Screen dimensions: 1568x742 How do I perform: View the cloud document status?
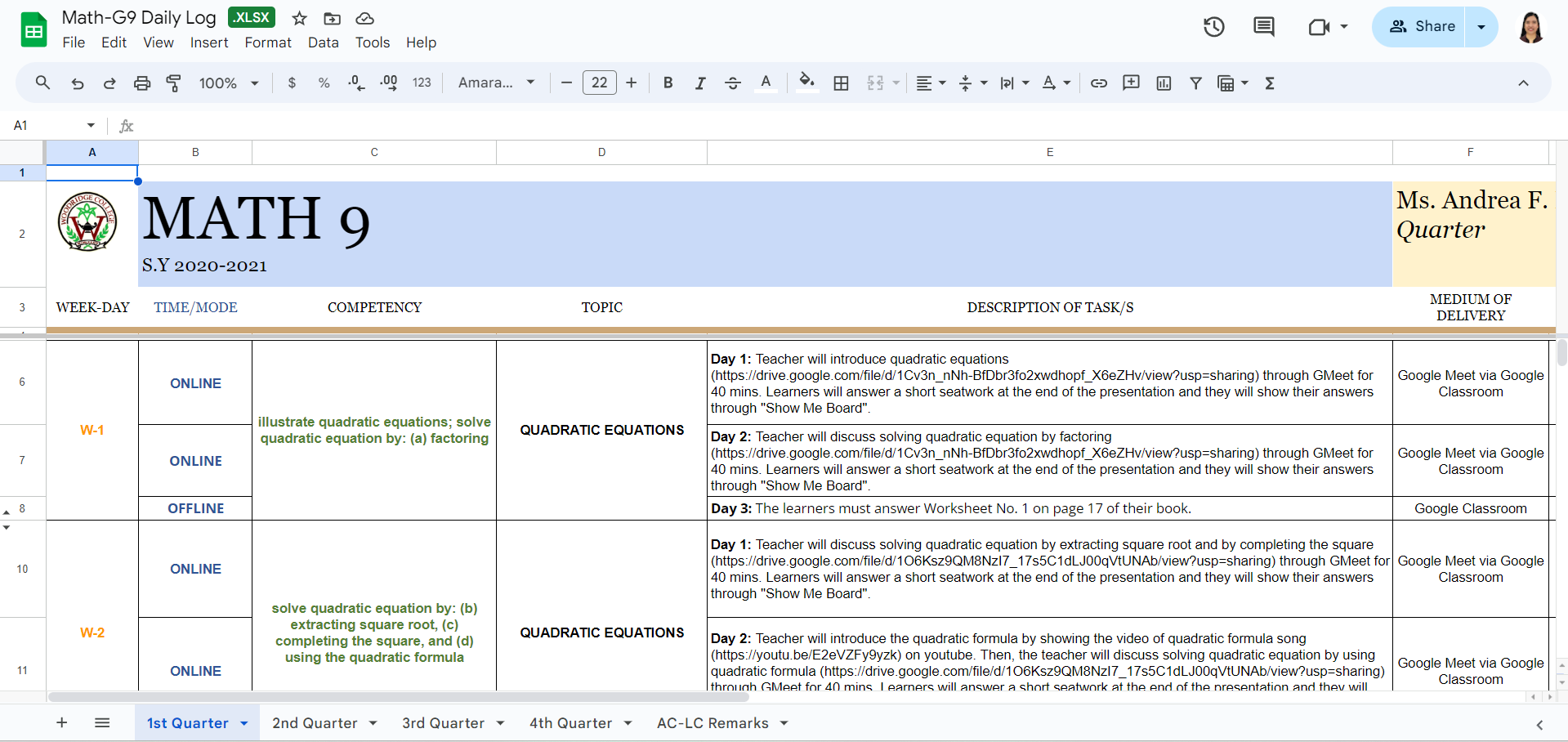click(x=364, y=18)
